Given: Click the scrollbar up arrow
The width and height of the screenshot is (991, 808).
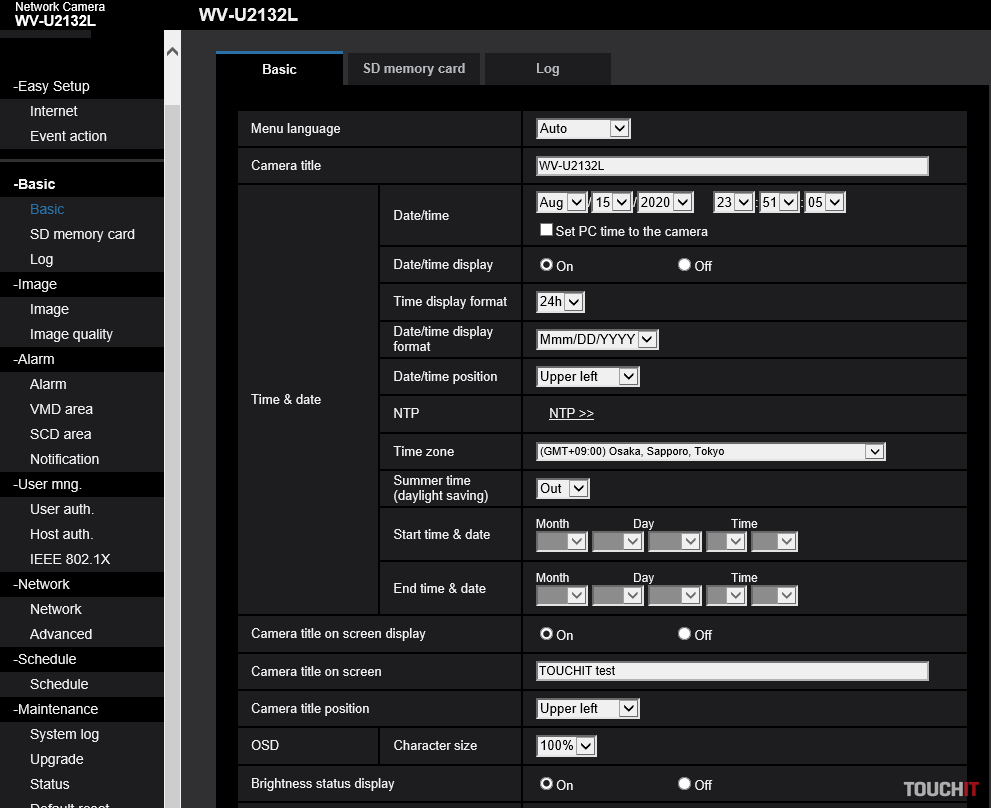Looking at the screenshot, I should click(x=171, y=49).
